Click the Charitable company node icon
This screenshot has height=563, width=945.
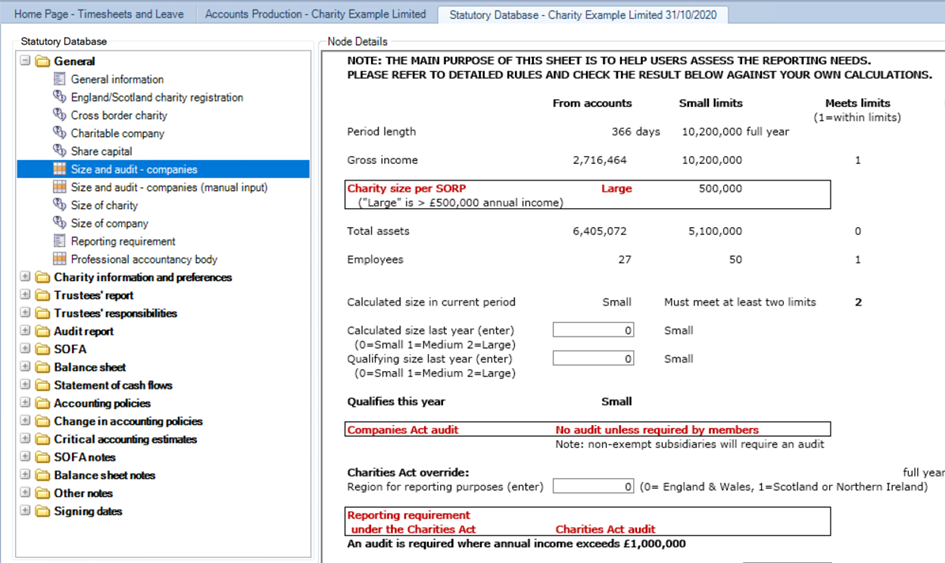[x=59, y=133]
